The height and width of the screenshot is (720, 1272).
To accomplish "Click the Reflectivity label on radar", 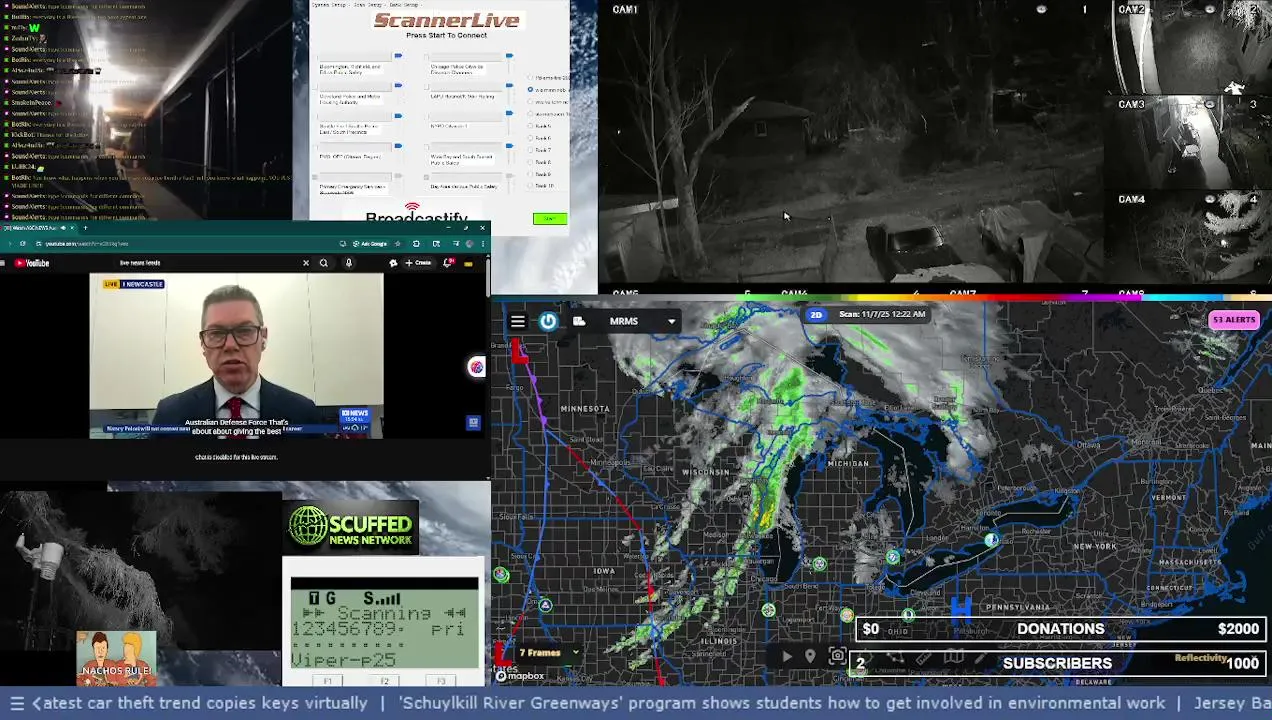I will click(x=1200, y=657).
